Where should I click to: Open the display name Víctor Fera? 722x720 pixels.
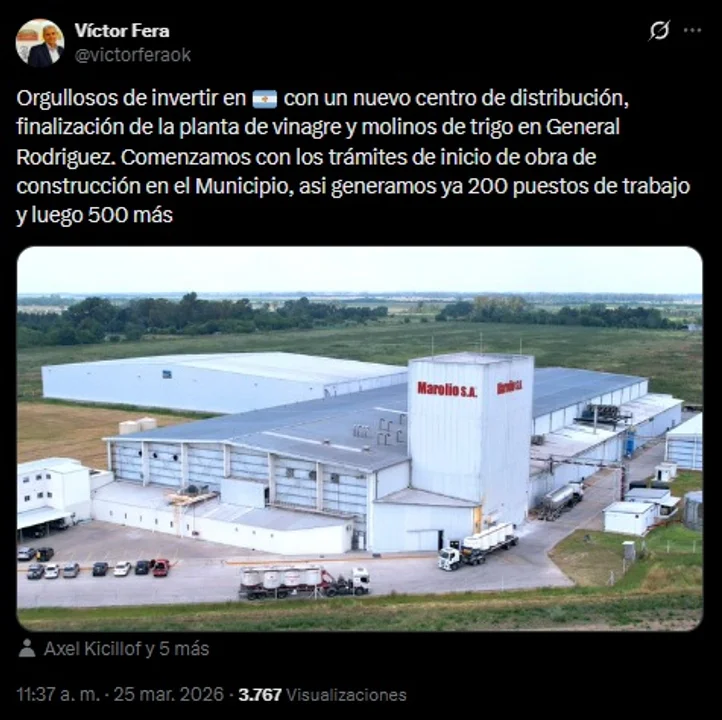[x=122, y=31]
